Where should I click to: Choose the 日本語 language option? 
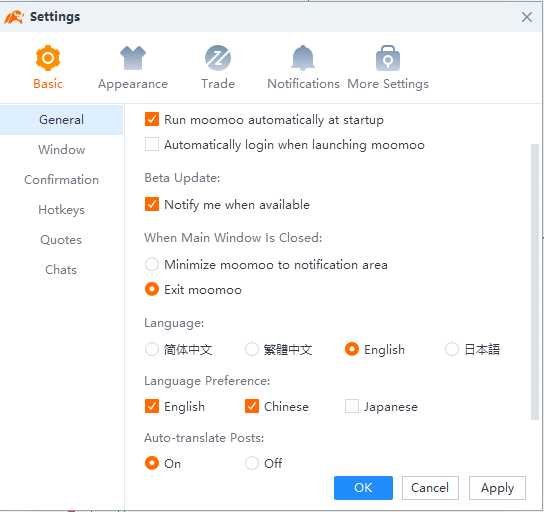[452, 349]
